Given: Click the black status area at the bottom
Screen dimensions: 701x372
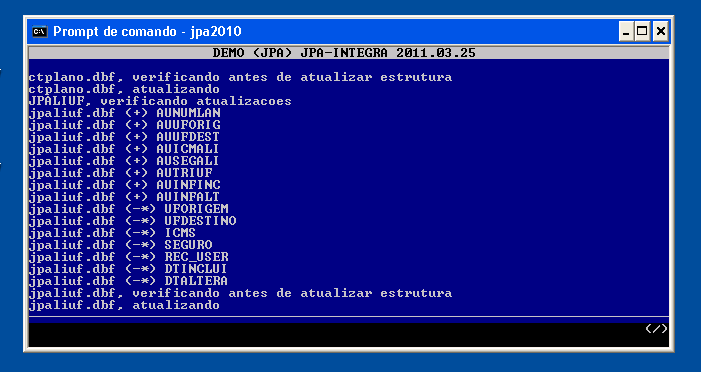Looking at the screenshot, I should click(349, 334).
